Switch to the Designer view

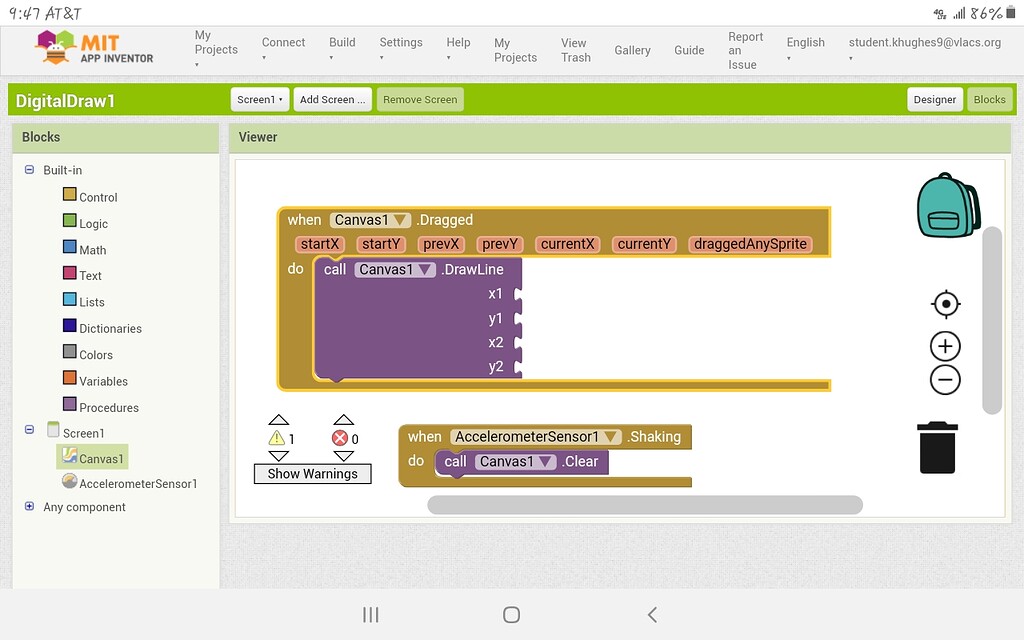[934, 99]
